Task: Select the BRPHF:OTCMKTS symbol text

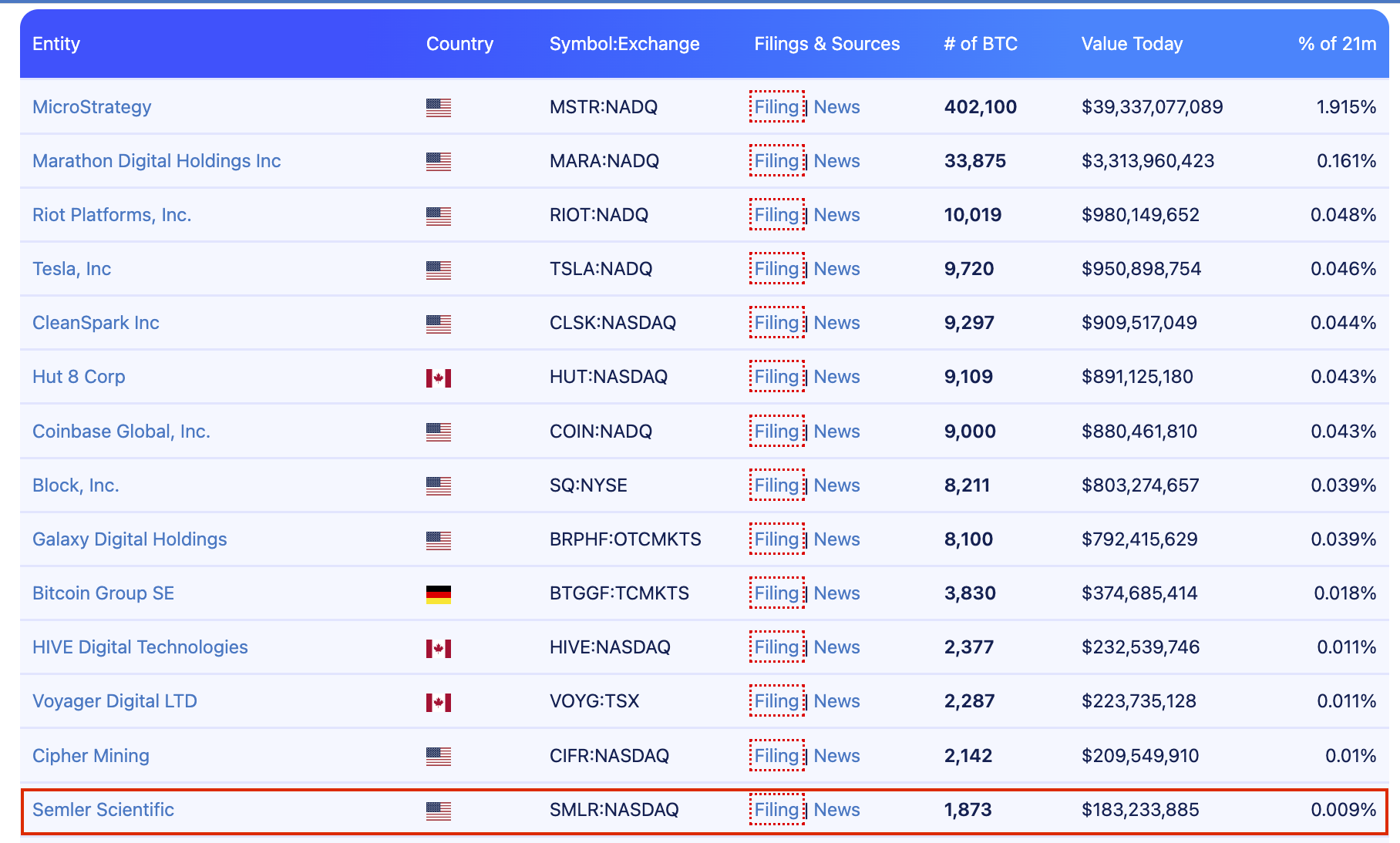Action: [x=625, y=539]
